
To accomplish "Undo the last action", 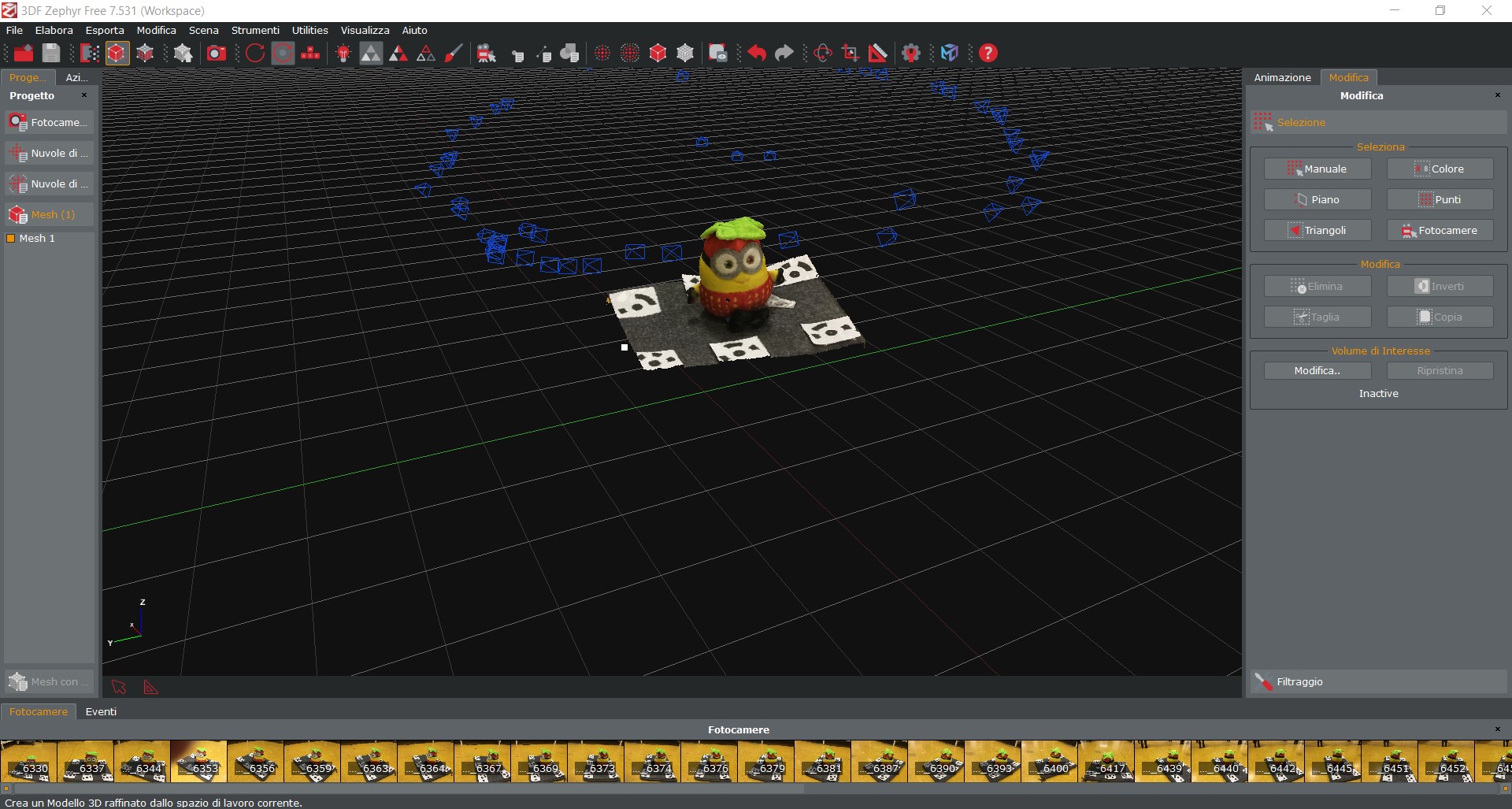I will [x=757, y=53].
